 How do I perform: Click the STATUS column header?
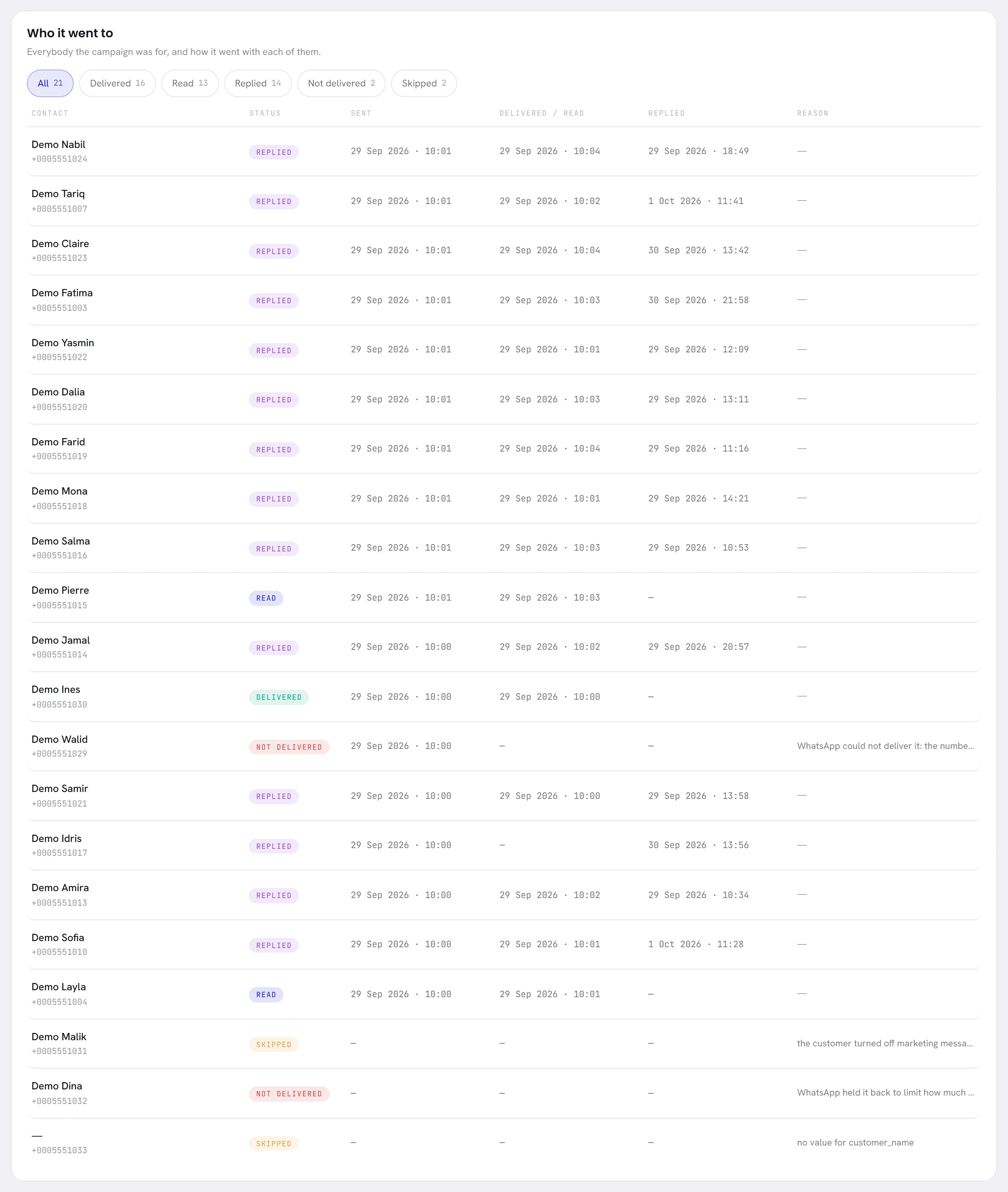tap(265, 113)
